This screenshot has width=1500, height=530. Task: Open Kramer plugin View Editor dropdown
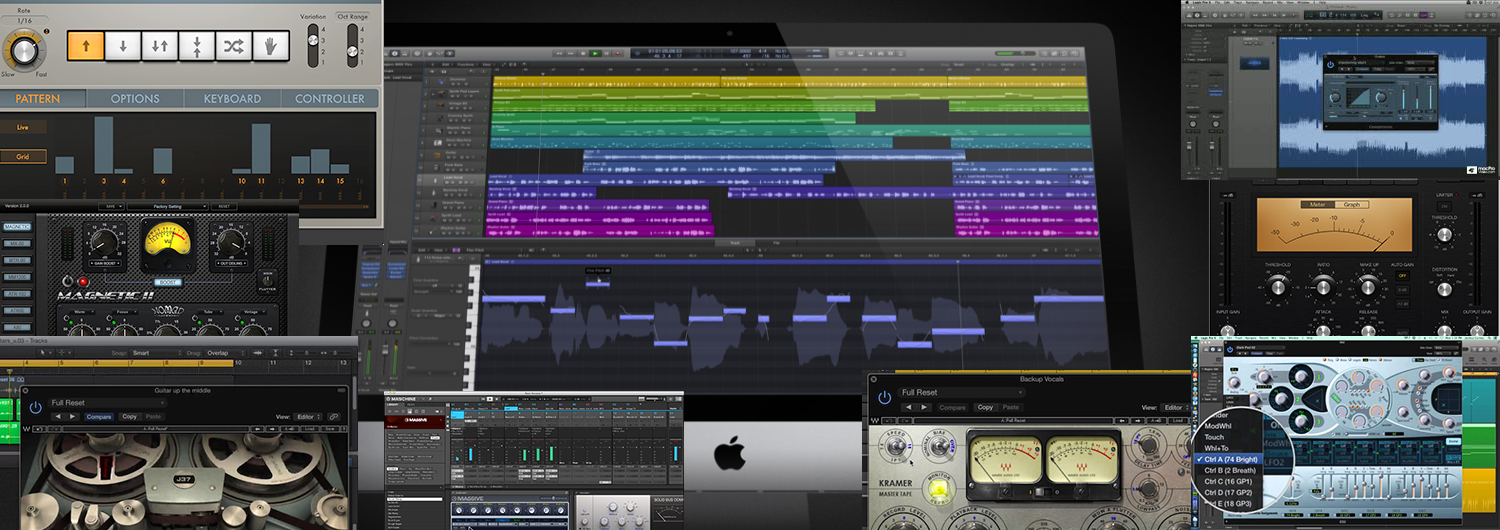[x=1175, y=407]
